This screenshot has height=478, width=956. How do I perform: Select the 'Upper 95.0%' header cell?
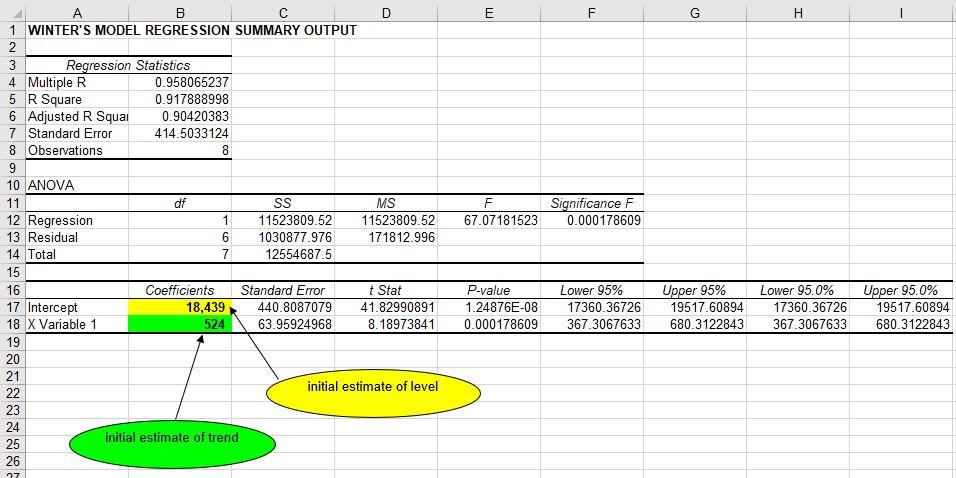coord(901,290)
